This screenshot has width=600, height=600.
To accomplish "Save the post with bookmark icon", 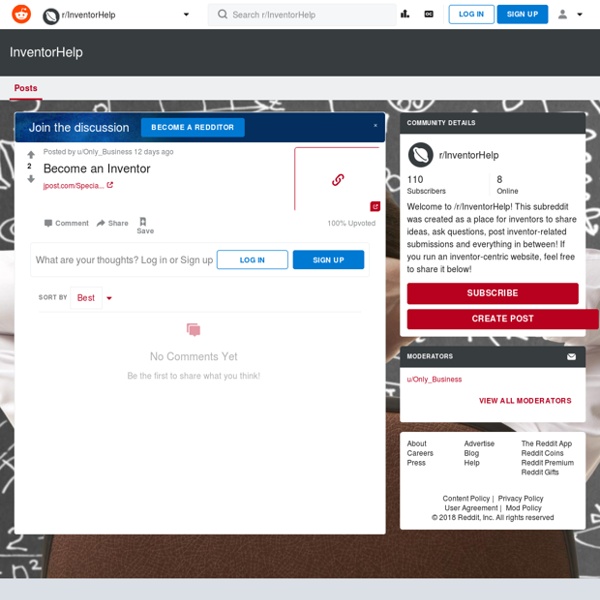I will point(145,225).
